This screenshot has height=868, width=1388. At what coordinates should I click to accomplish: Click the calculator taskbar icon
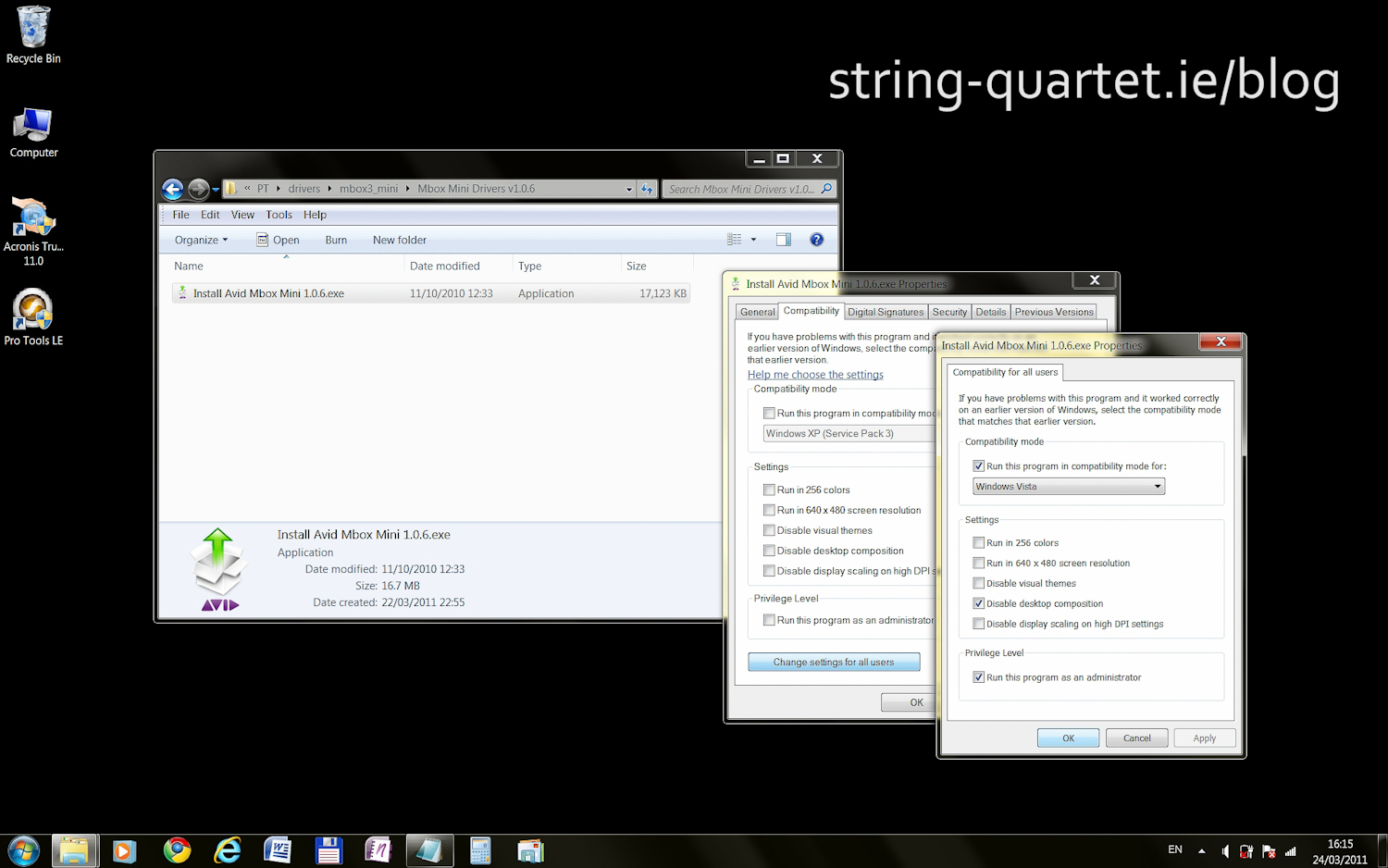480,850
